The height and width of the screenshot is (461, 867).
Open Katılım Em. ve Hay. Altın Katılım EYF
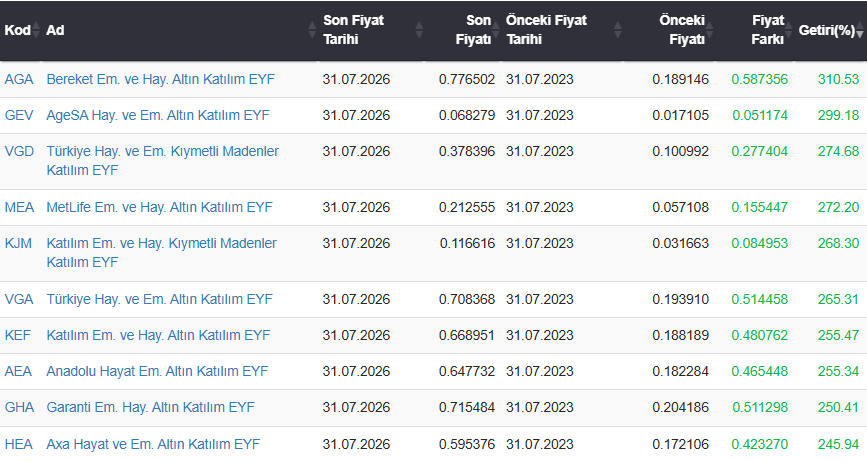[x=158, y=335]
